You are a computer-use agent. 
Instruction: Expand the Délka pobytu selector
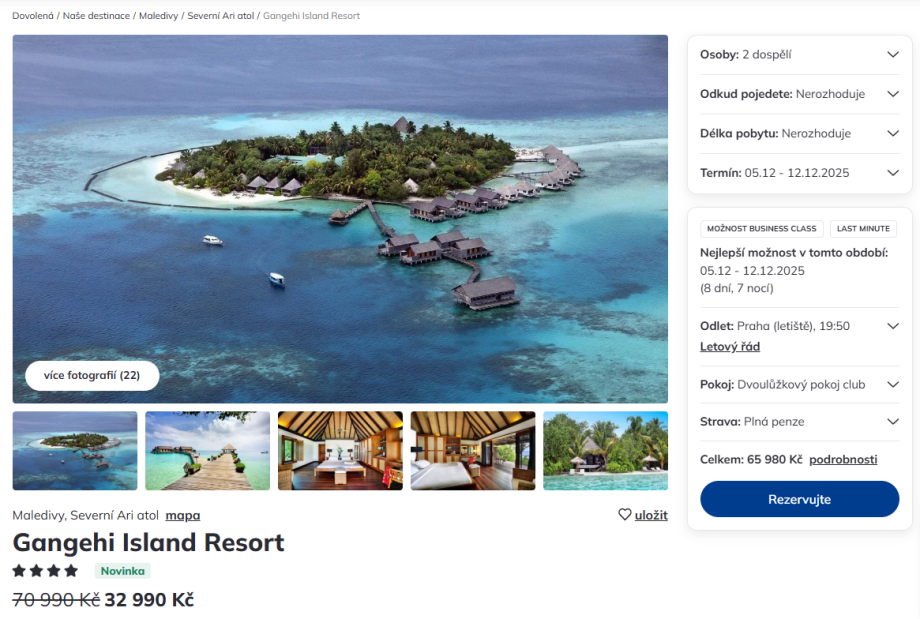pyautogui.click(x=892, y=133)
